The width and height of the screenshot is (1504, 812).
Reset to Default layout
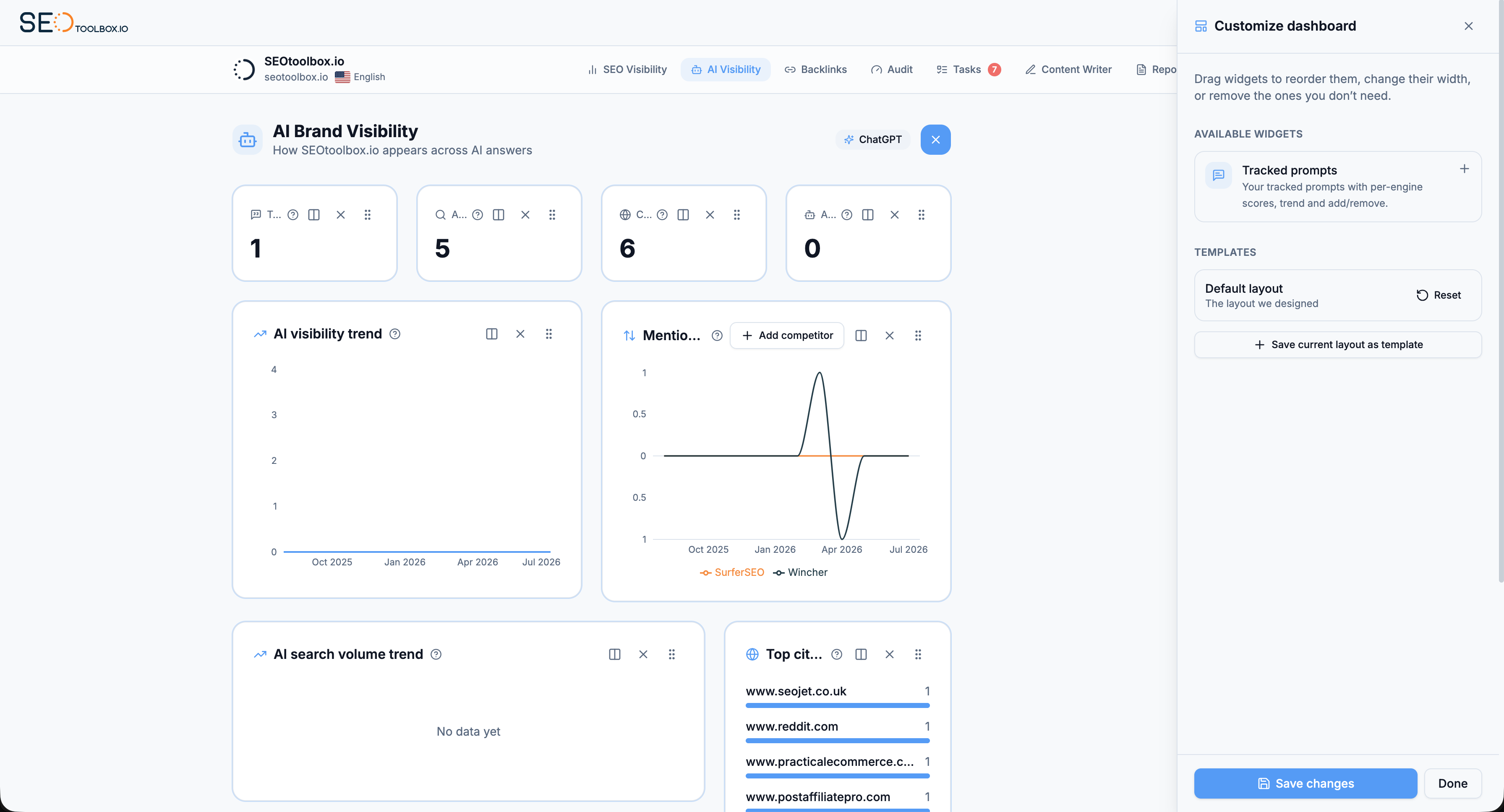click(x=1439, y=295)
